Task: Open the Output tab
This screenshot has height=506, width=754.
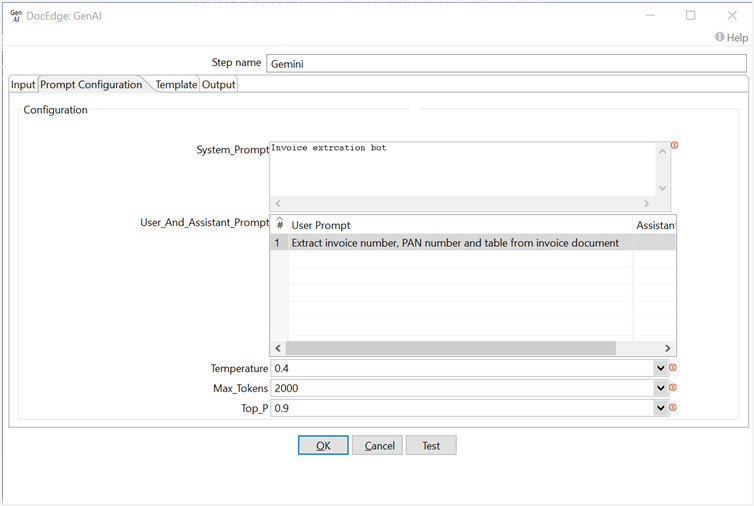Action: pos(219,85)
